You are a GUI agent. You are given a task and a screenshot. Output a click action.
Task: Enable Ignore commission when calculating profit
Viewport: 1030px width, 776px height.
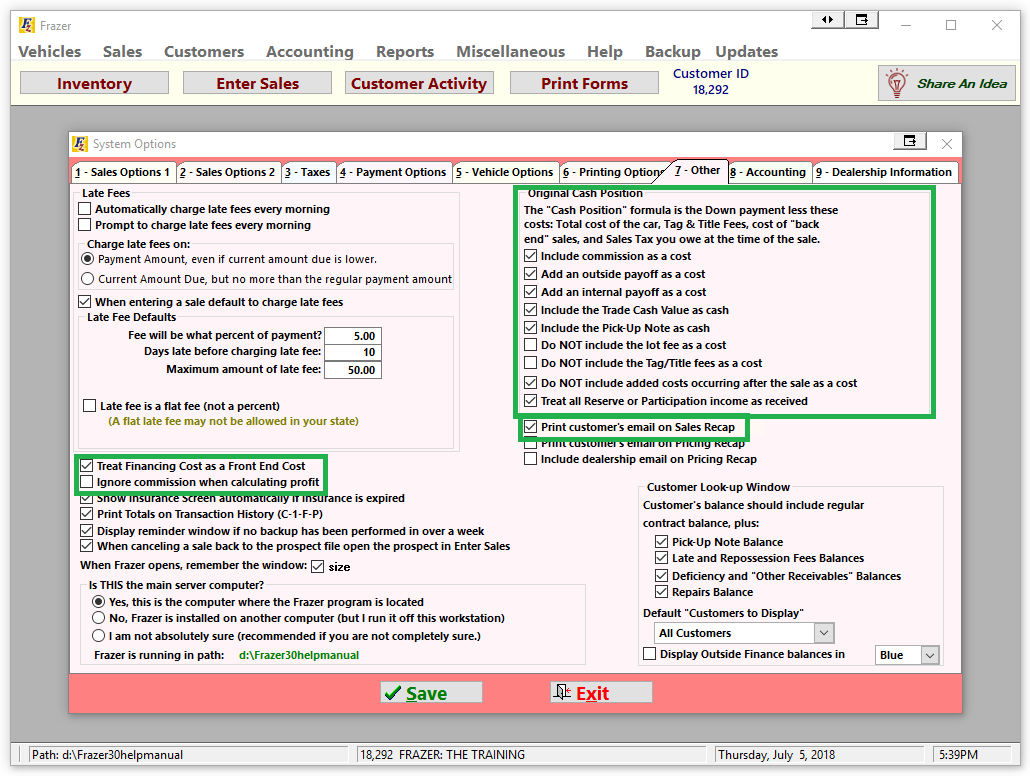click(87, 482)
